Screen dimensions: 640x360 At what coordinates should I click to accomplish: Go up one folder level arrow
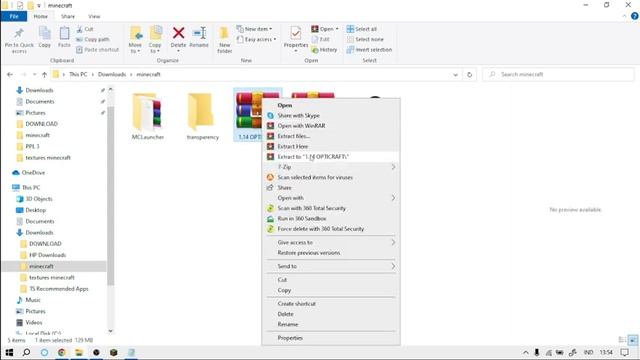(44, 74)
